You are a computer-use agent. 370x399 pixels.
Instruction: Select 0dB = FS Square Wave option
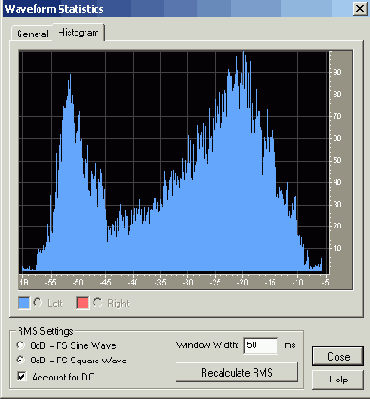[x=21, y=360]
